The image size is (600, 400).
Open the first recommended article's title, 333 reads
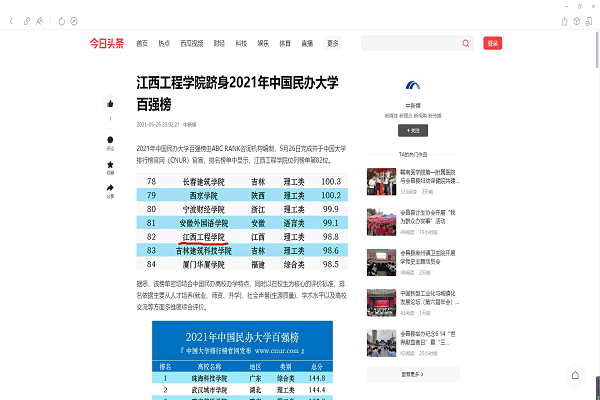click(429, 176)
